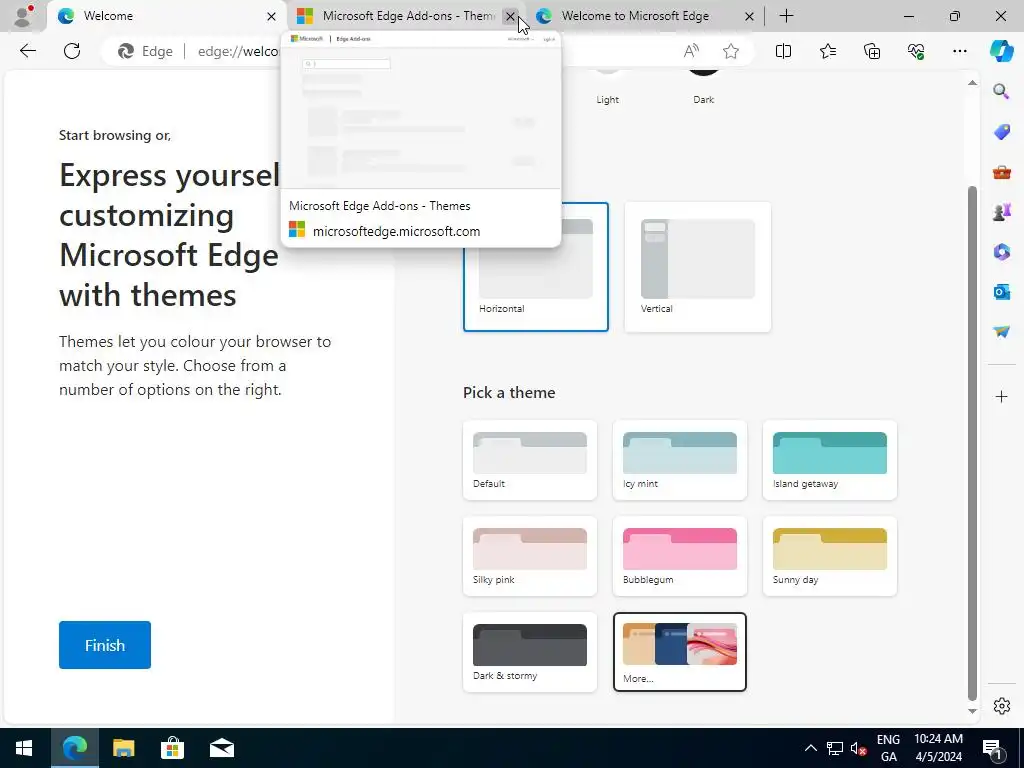
Task: Open sidebar Outlook icon
Action: click(x=1001, y=291)
